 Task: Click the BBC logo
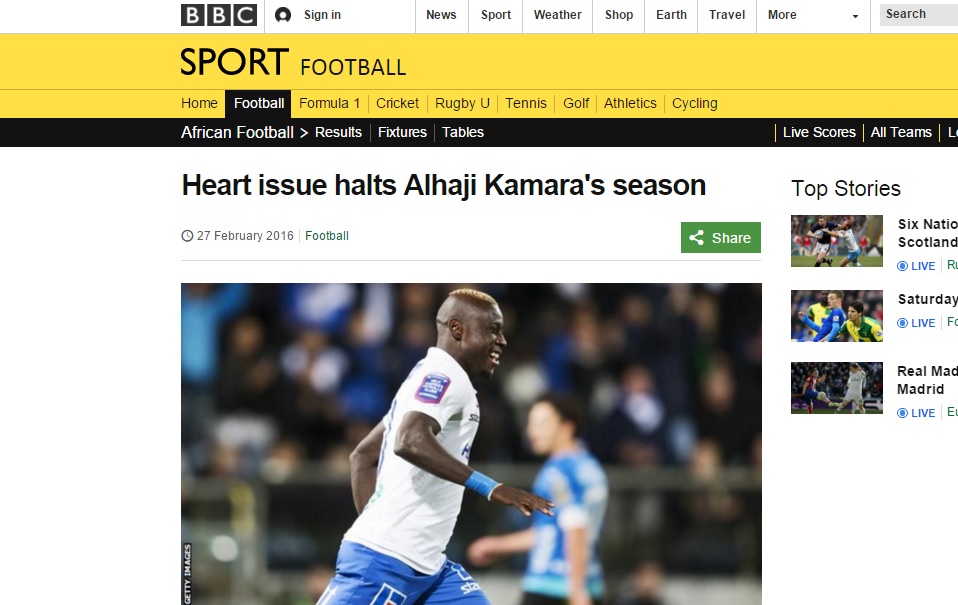pyautogui.click(x=219, y=15)
